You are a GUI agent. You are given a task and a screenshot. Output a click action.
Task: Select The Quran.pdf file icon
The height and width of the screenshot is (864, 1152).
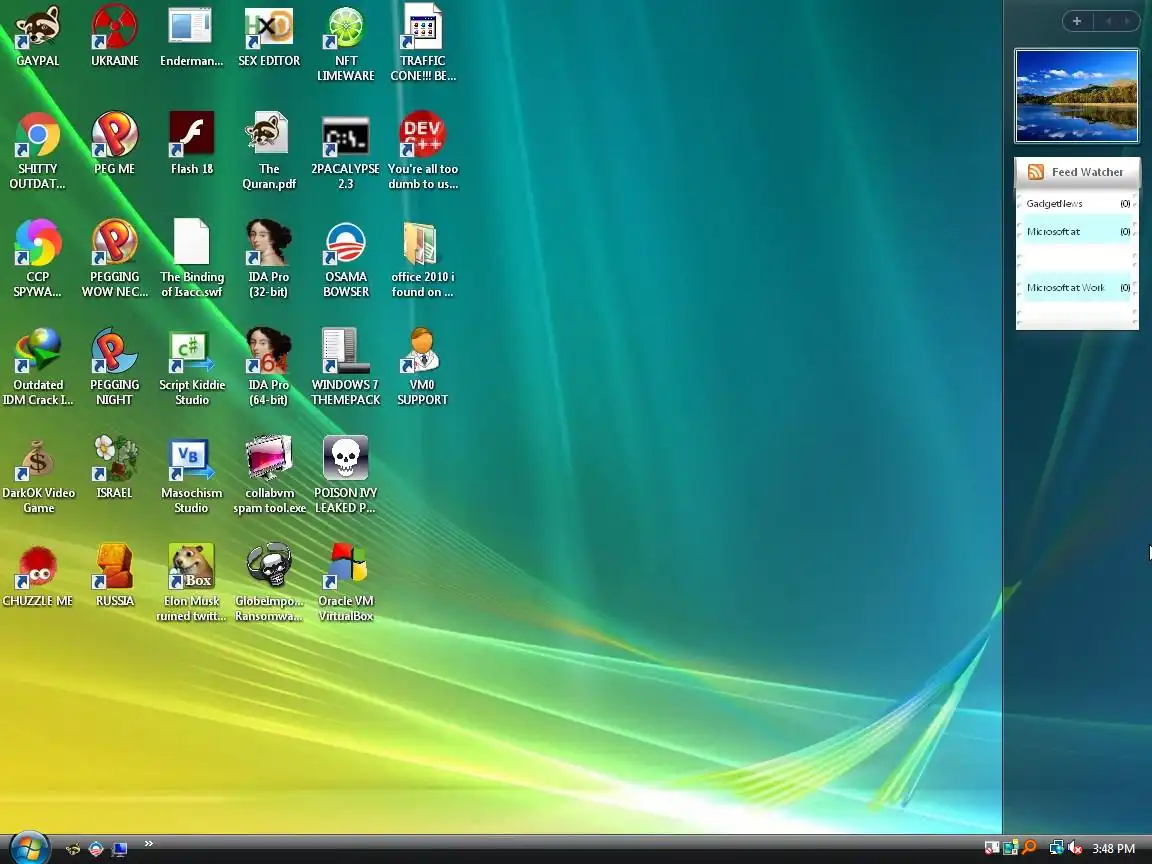pyautogui.click(x=269, y=151)
